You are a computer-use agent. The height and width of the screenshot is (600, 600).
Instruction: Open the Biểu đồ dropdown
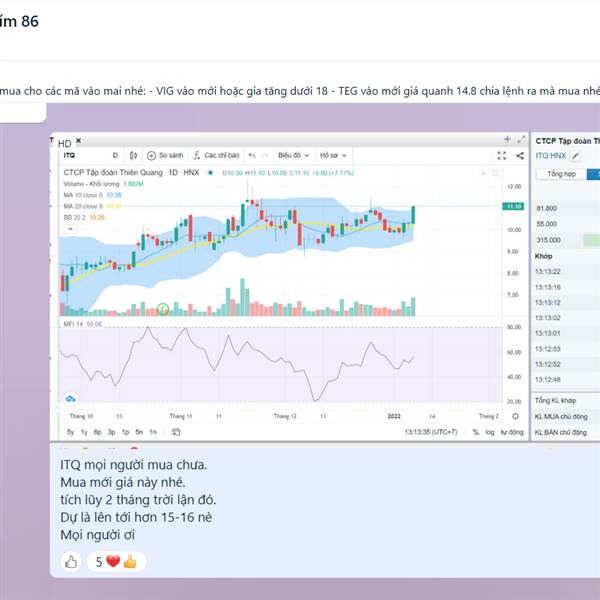(293, 155)
